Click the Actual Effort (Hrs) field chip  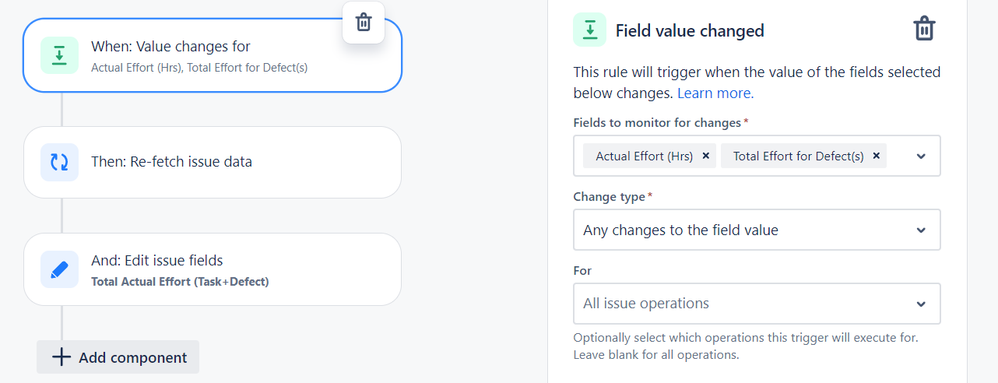click(x=644, y=156)
